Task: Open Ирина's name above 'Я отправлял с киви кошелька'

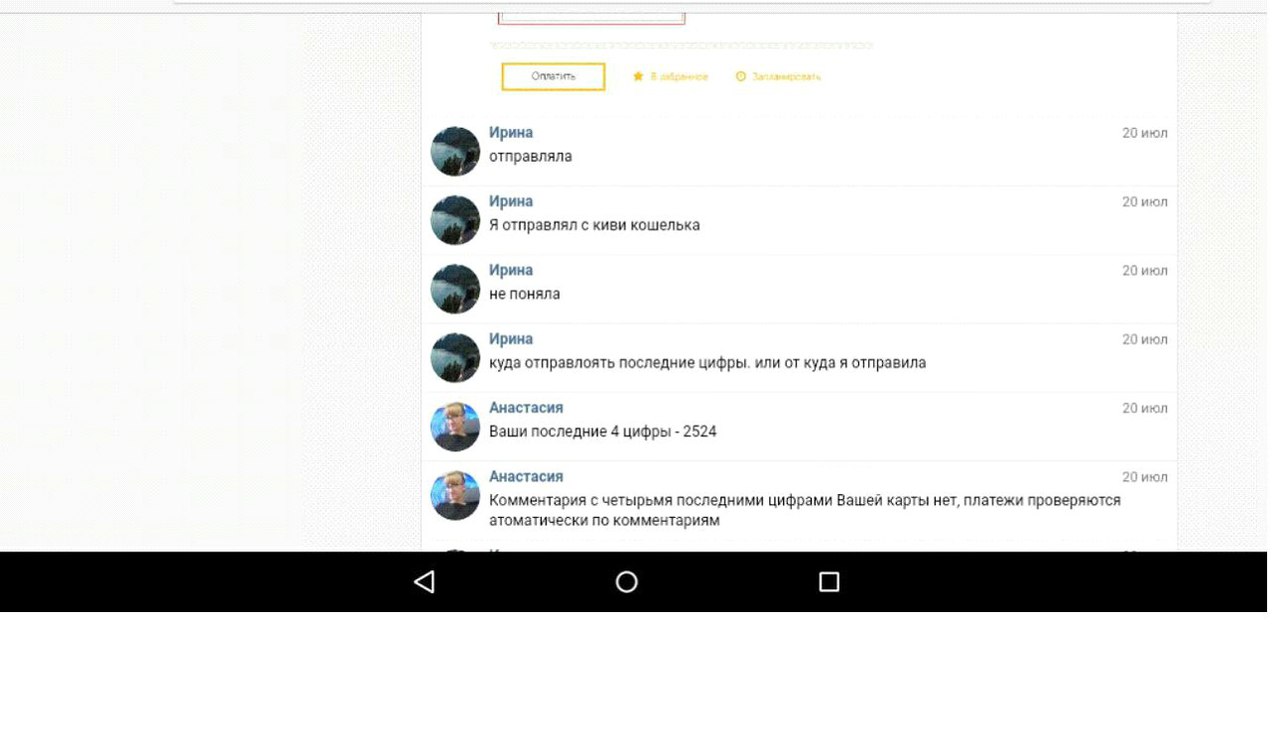Action: click(510, 202)
